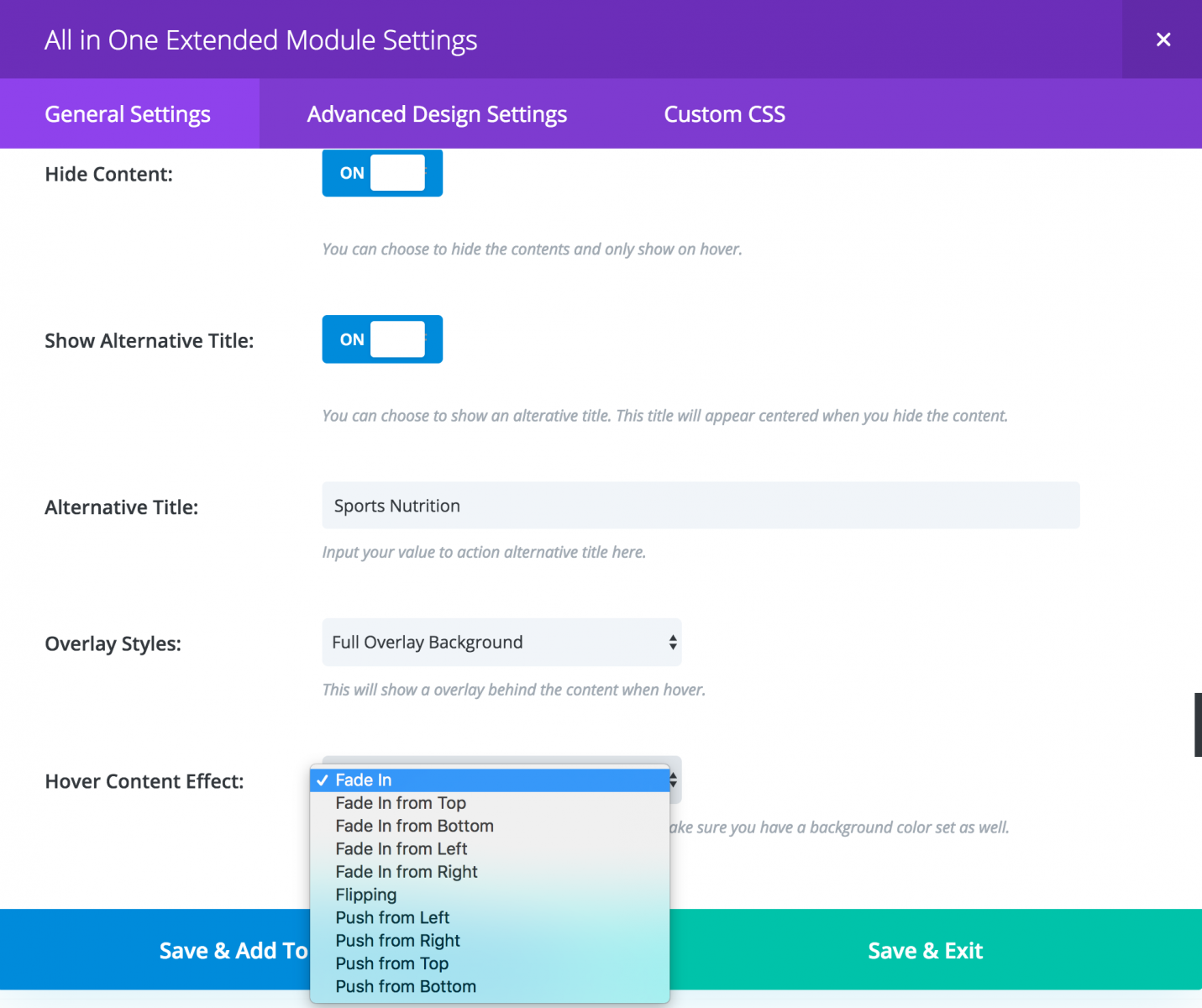Toggle the Hide Content switch
The width and height of the screenshot is (1202, 1008).
click(x=382, y=173)
